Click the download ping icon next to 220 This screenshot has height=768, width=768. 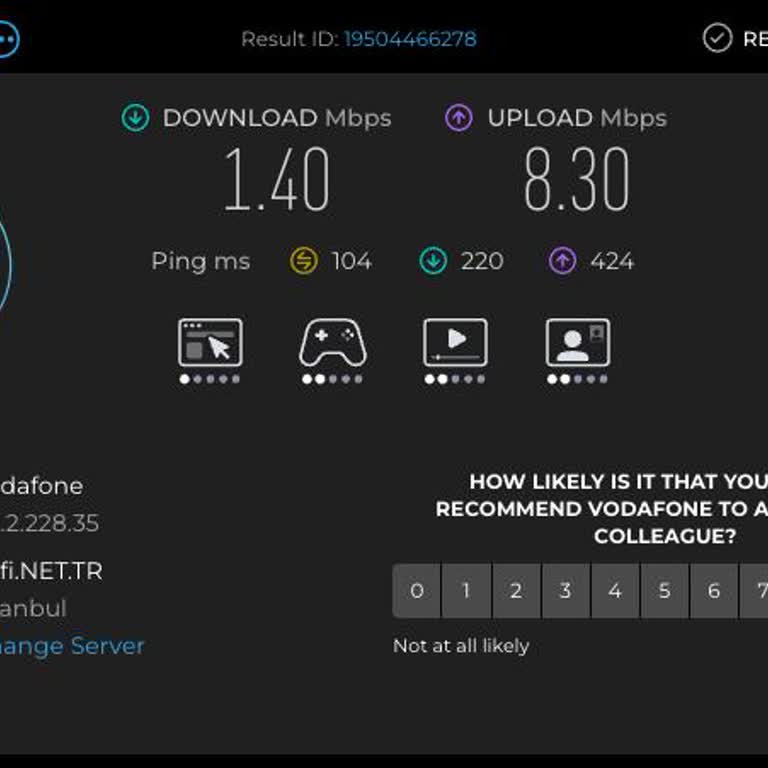433,261
